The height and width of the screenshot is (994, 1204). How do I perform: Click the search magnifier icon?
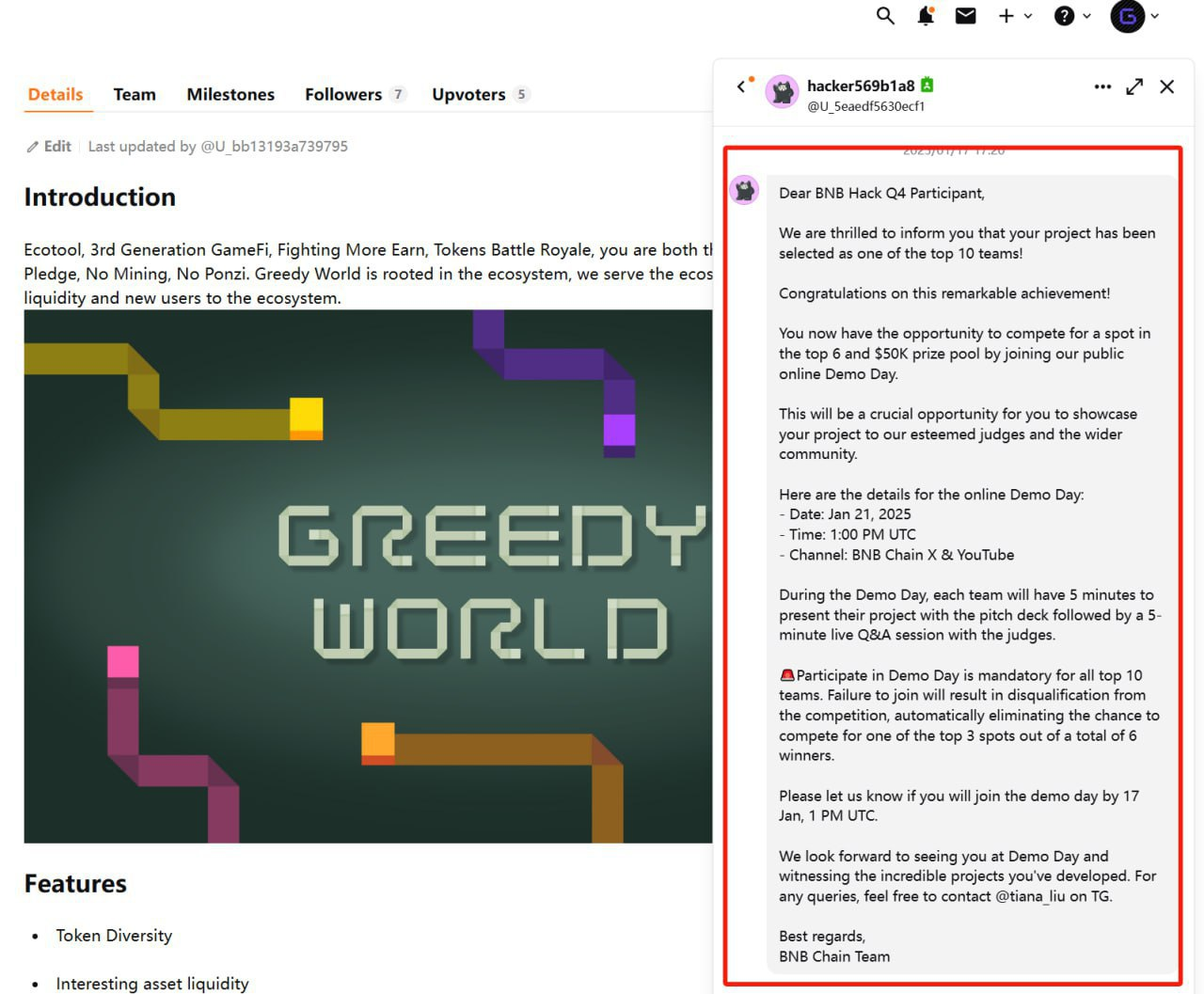click(885, 16)
